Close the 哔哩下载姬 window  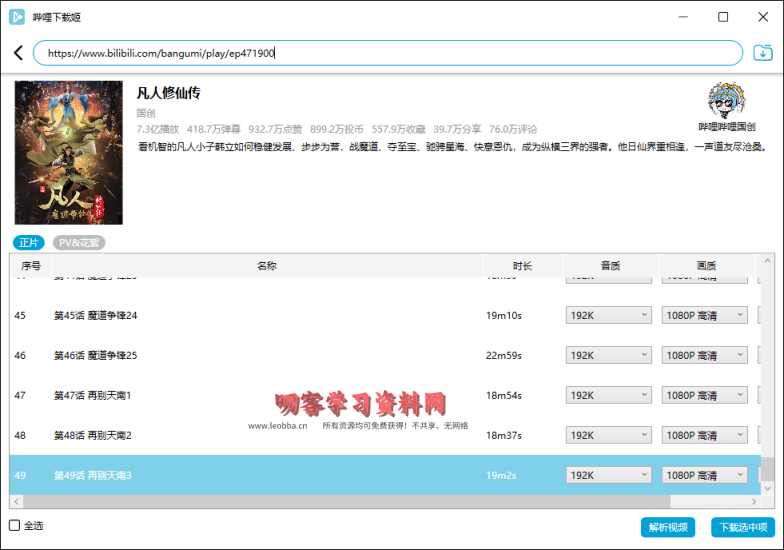[763, 17]
